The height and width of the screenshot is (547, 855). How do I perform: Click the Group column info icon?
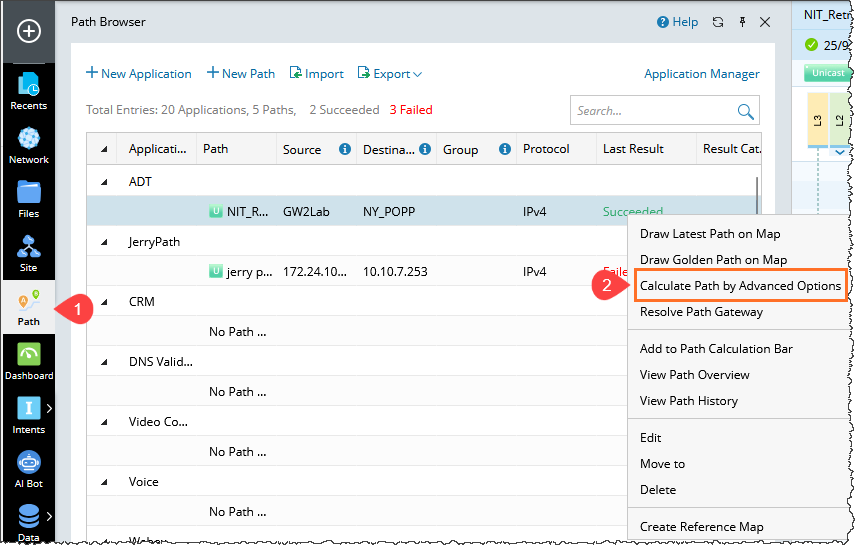(505, 149)
